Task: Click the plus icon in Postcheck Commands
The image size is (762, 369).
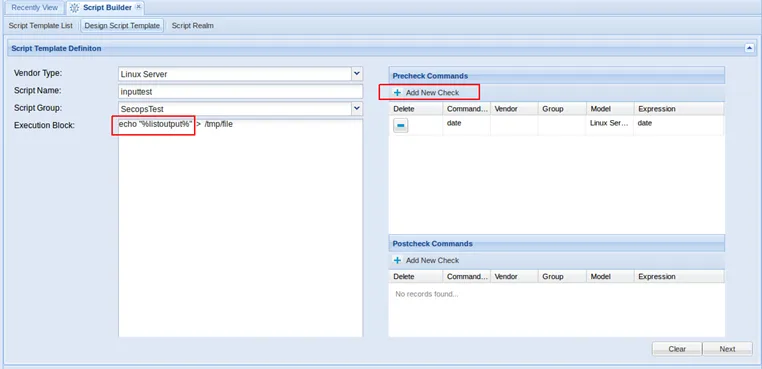Action: 397,260
